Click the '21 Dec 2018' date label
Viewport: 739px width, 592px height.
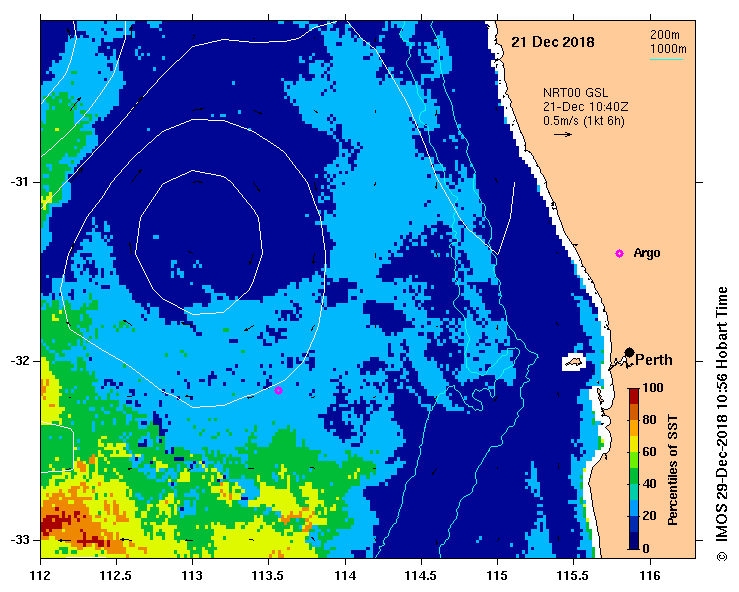(x=553, y=42)
